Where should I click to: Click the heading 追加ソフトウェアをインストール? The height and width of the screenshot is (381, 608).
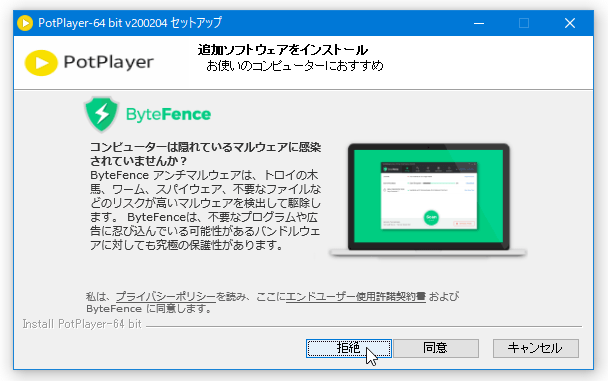pyautogui.click(x=283, y=50)
